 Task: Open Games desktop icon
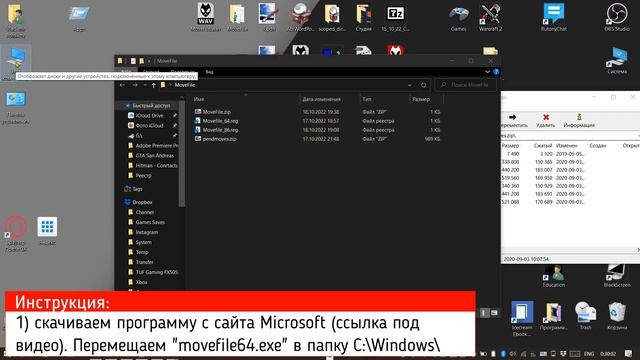(458, 17)
